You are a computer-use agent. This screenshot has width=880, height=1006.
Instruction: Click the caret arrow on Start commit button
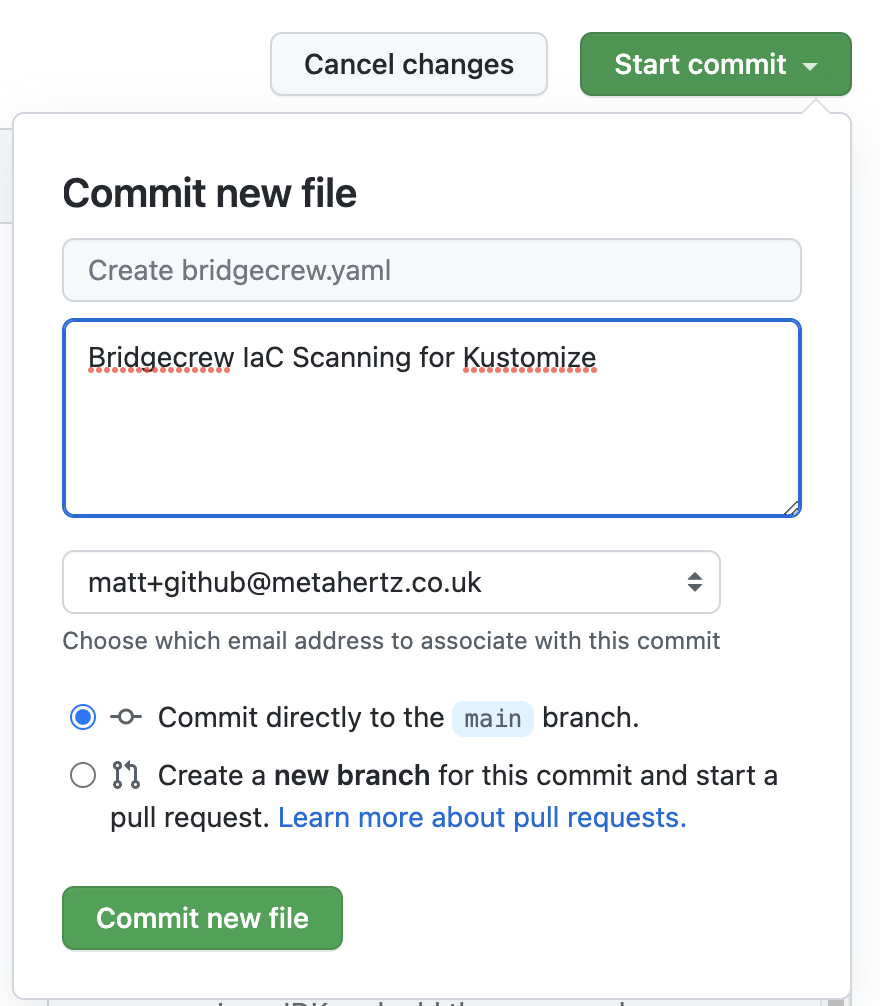click(x=810, y=66)
